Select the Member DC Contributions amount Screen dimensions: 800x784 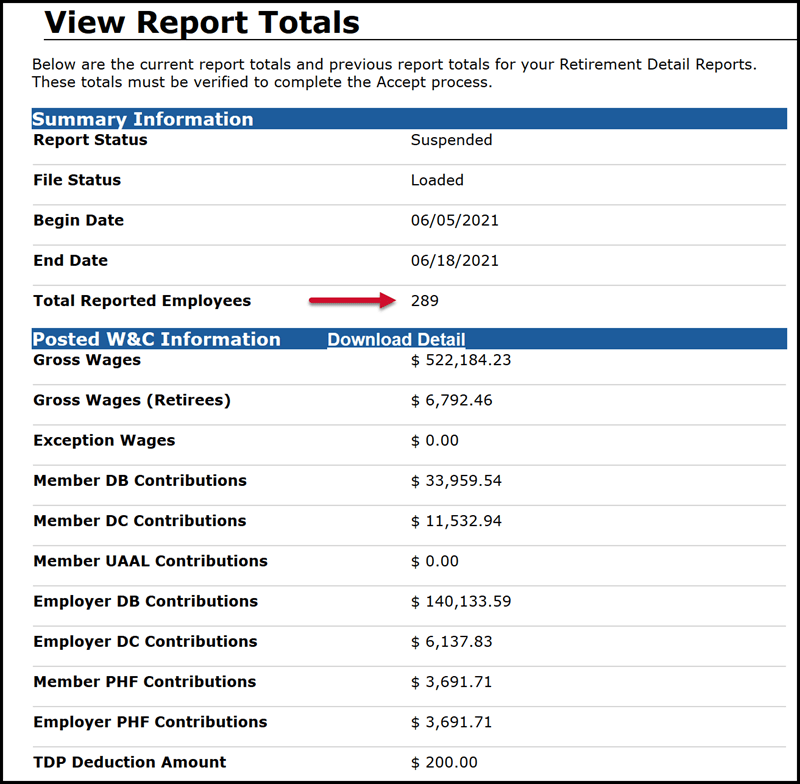coord(456,521)
